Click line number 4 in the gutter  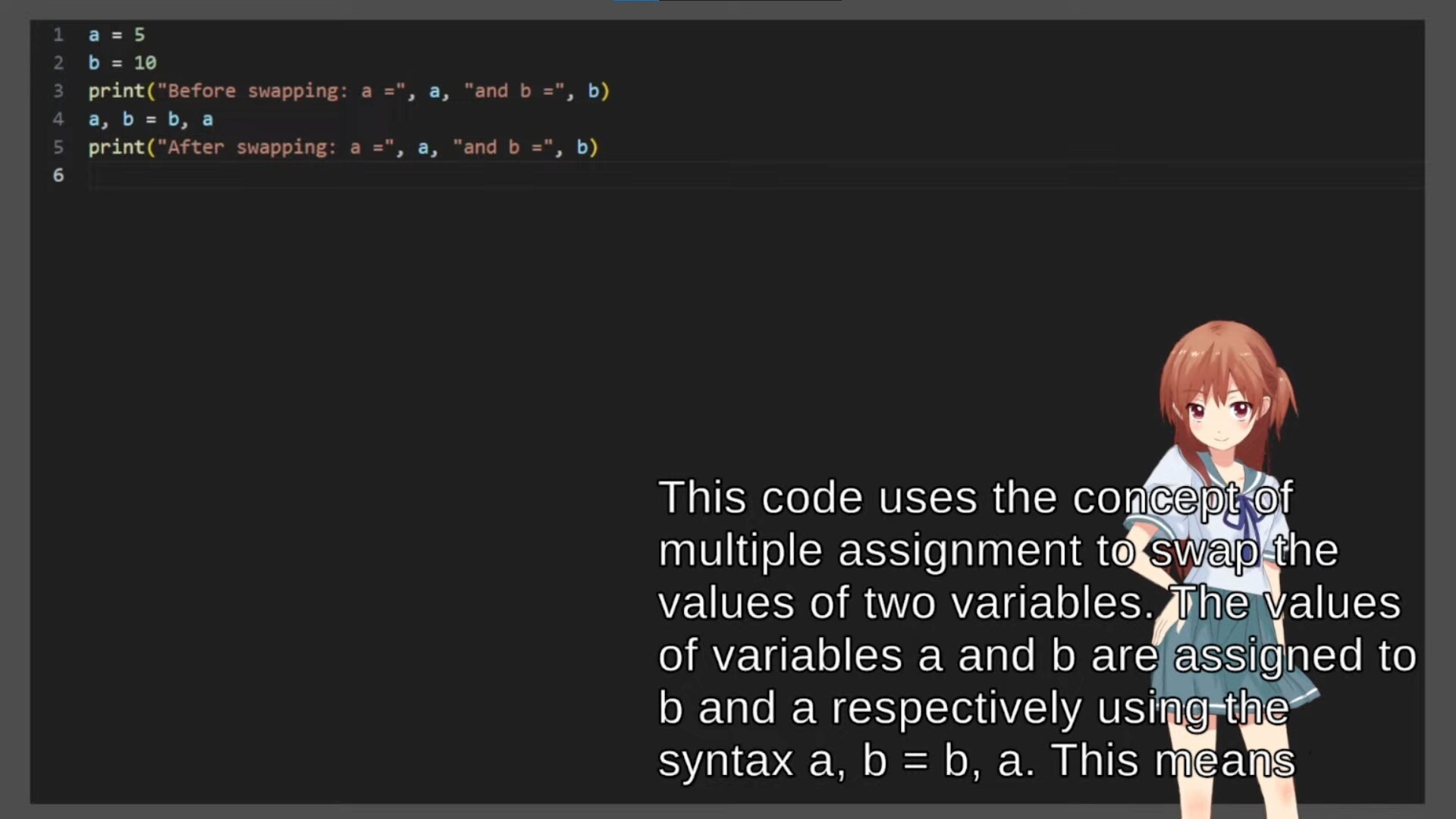(58, 119)
